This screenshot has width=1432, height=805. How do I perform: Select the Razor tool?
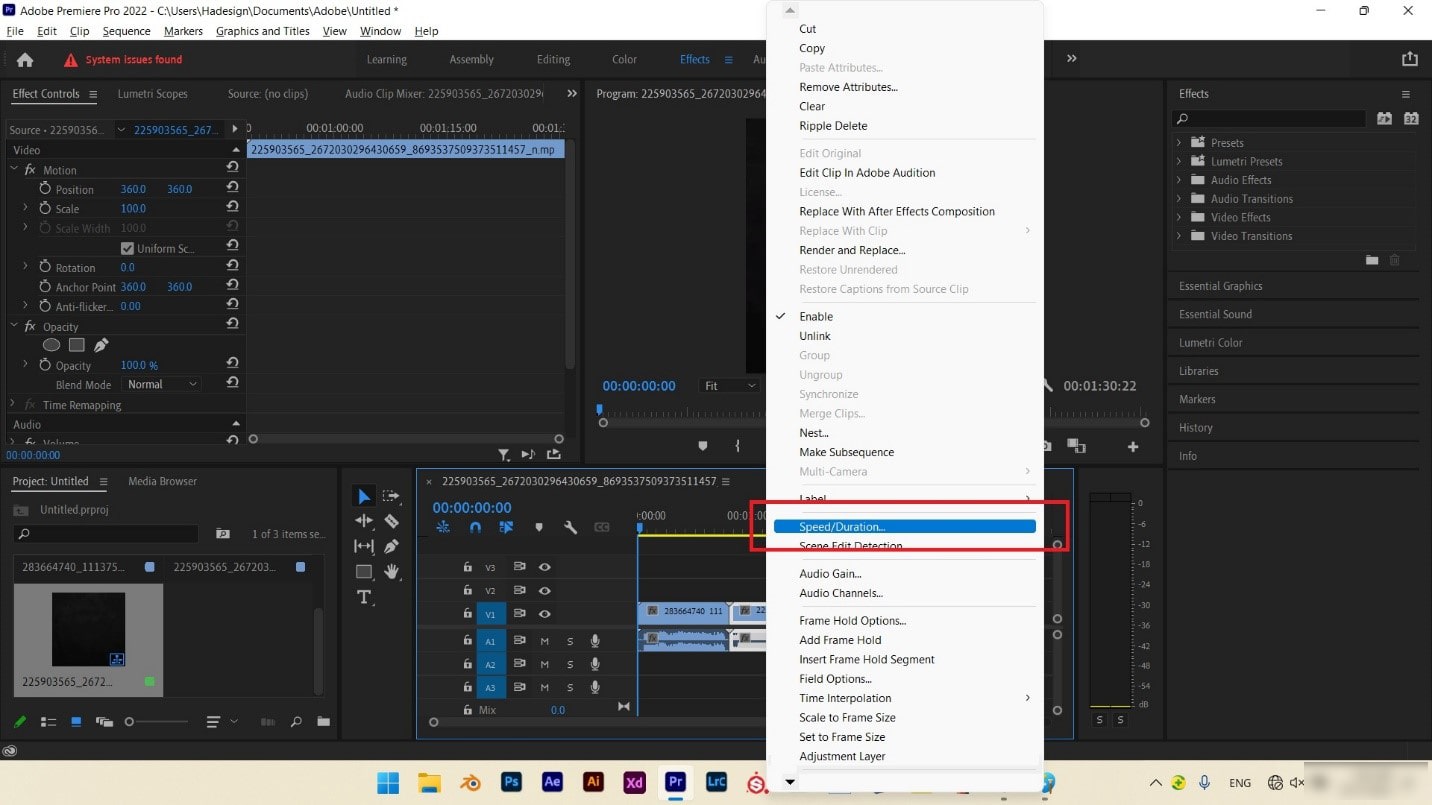(x=391, y=521)
